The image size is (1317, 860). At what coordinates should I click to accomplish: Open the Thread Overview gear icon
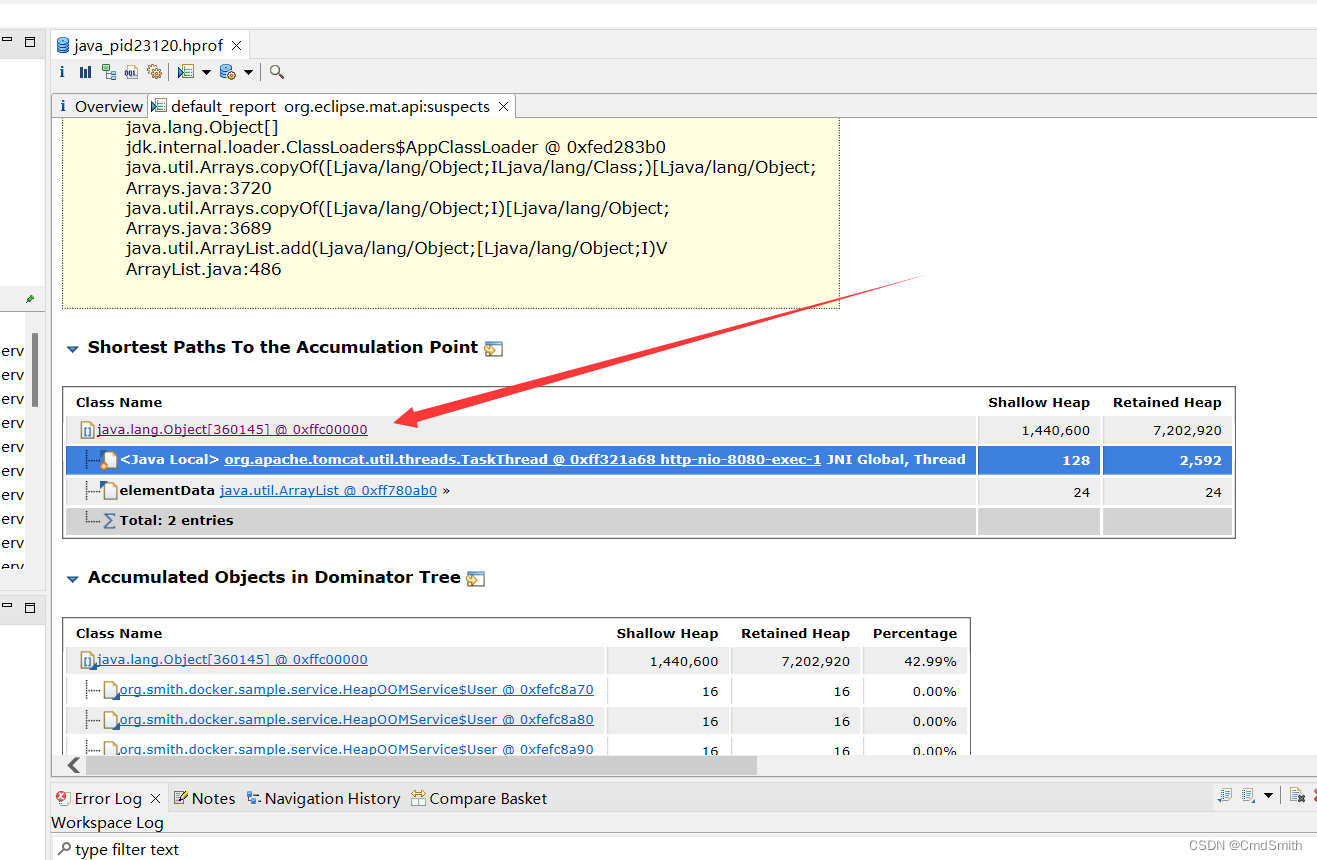(x=154, y=72)
